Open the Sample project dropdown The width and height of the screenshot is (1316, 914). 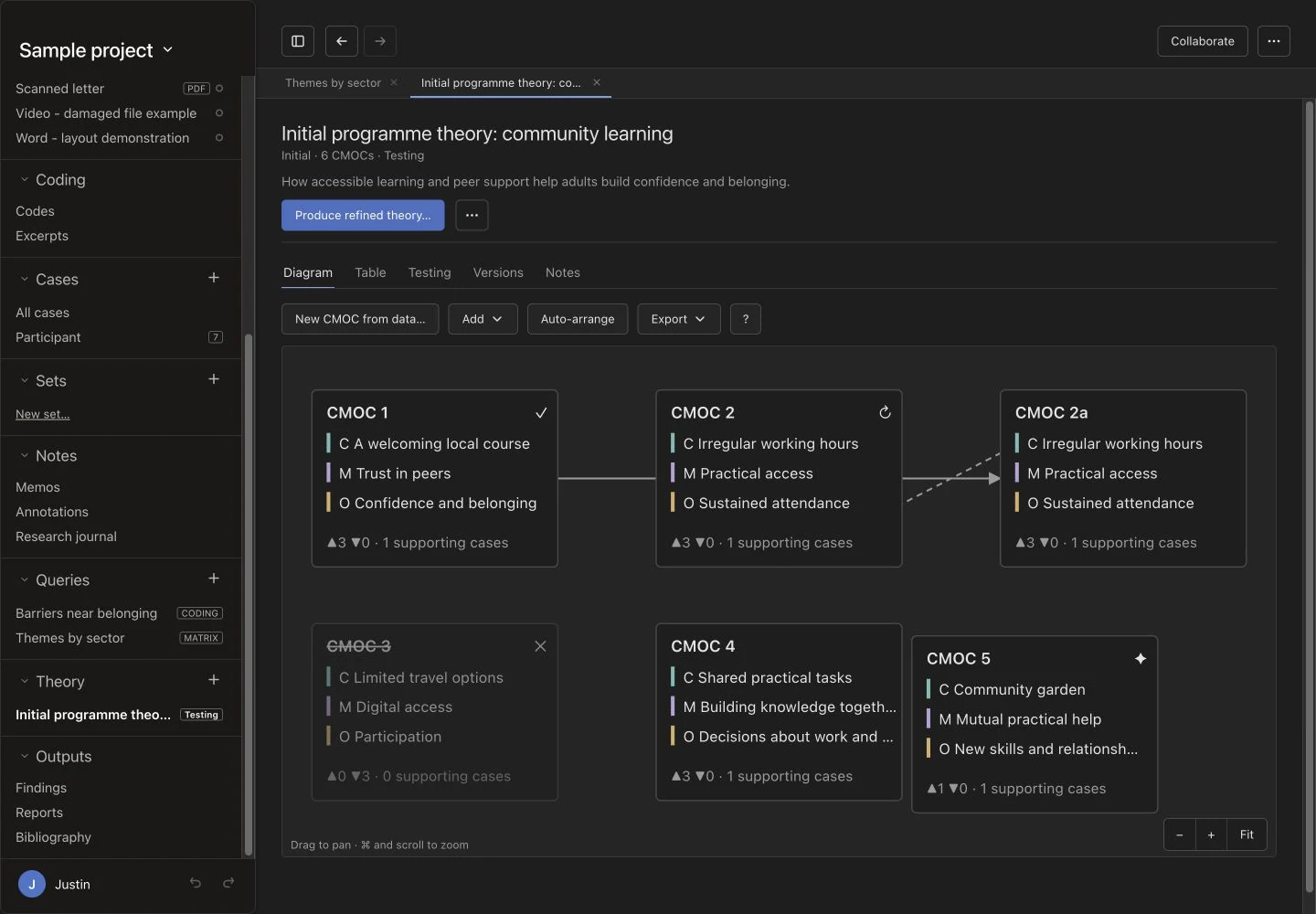point(96,50)
